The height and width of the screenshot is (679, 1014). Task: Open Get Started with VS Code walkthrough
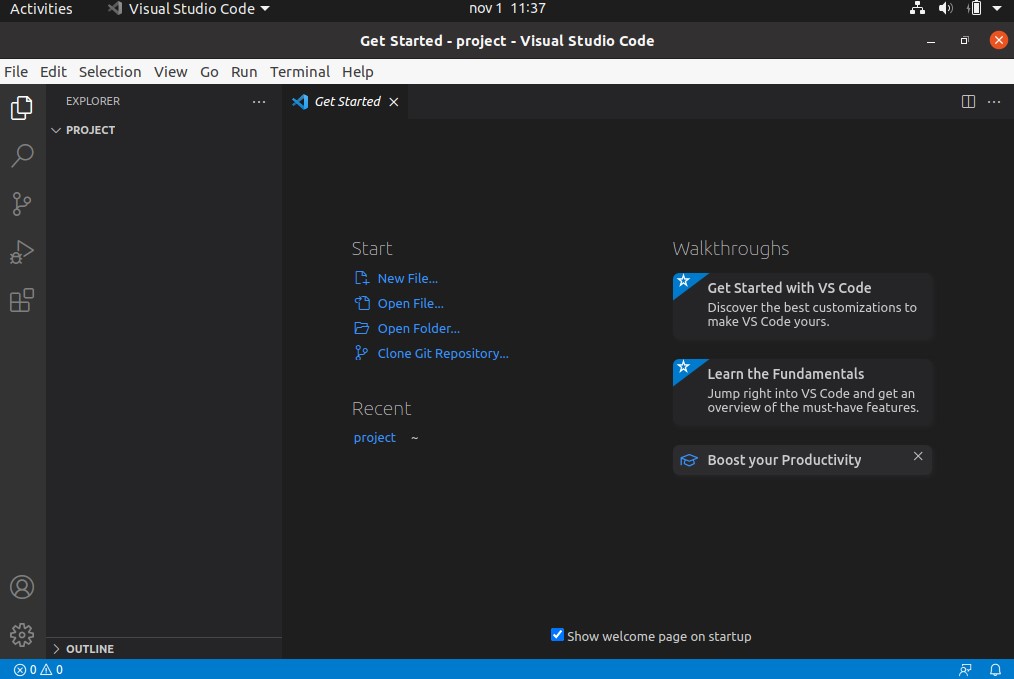point(803,305)
